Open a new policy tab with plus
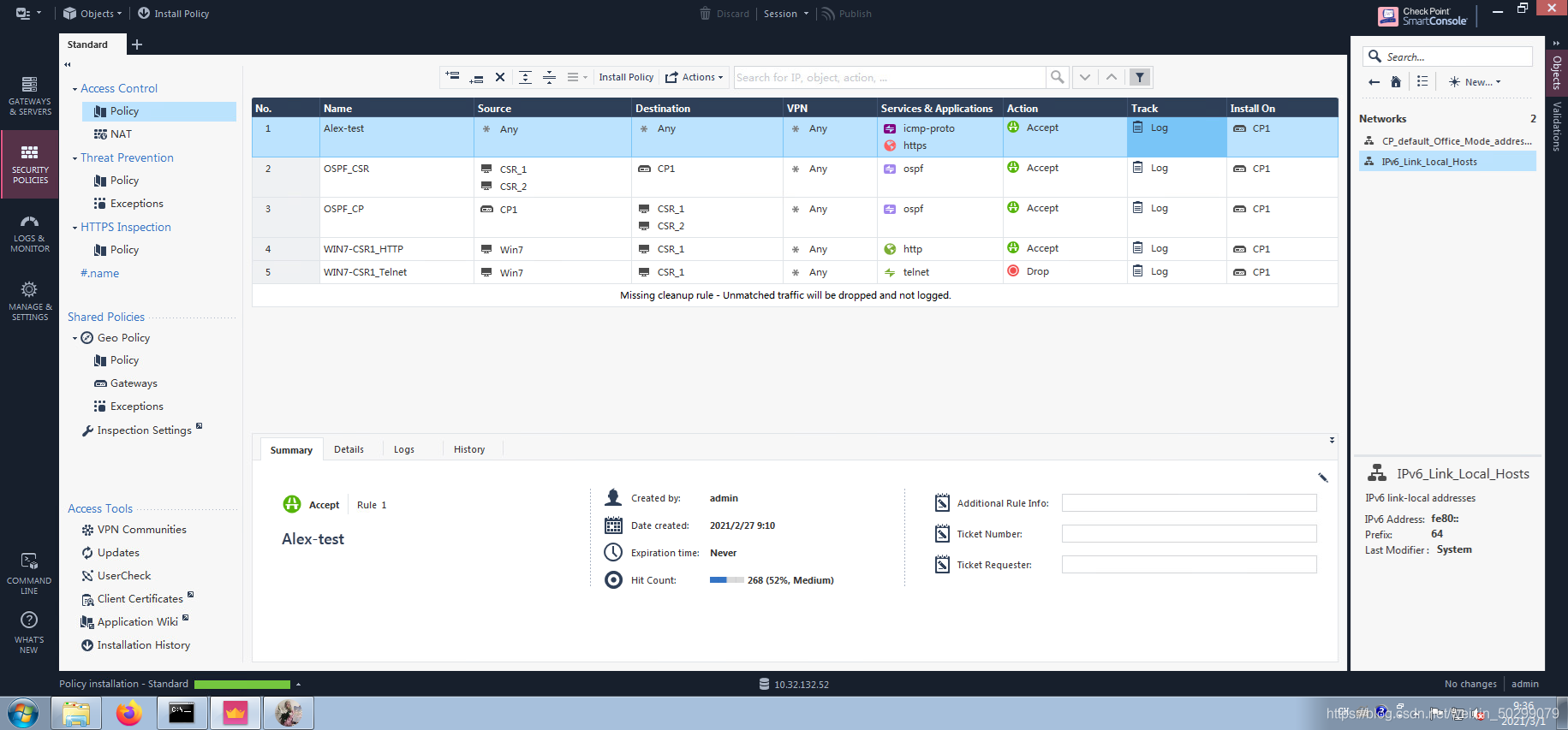Viewport: 1568px width, 730px height. coord(137,45)
